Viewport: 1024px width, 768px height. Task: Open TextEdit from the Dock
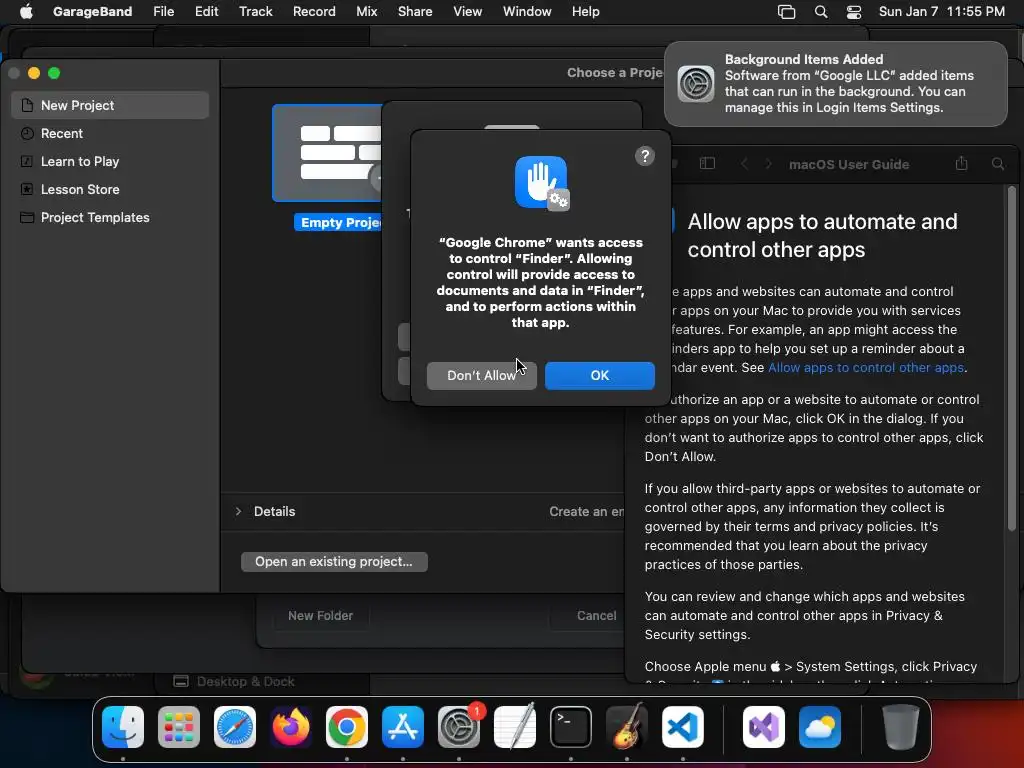point(515,727)
